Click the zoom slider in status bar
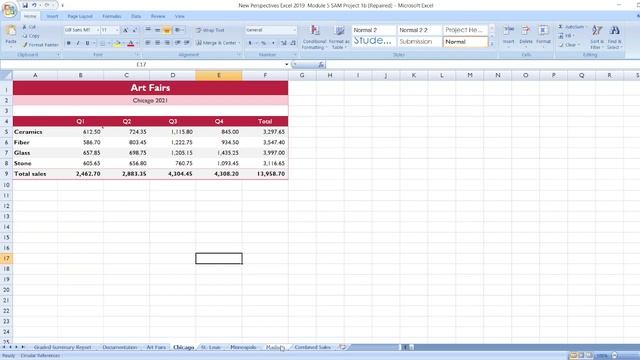This screenshot has height=360, width=640. [615, 356]
